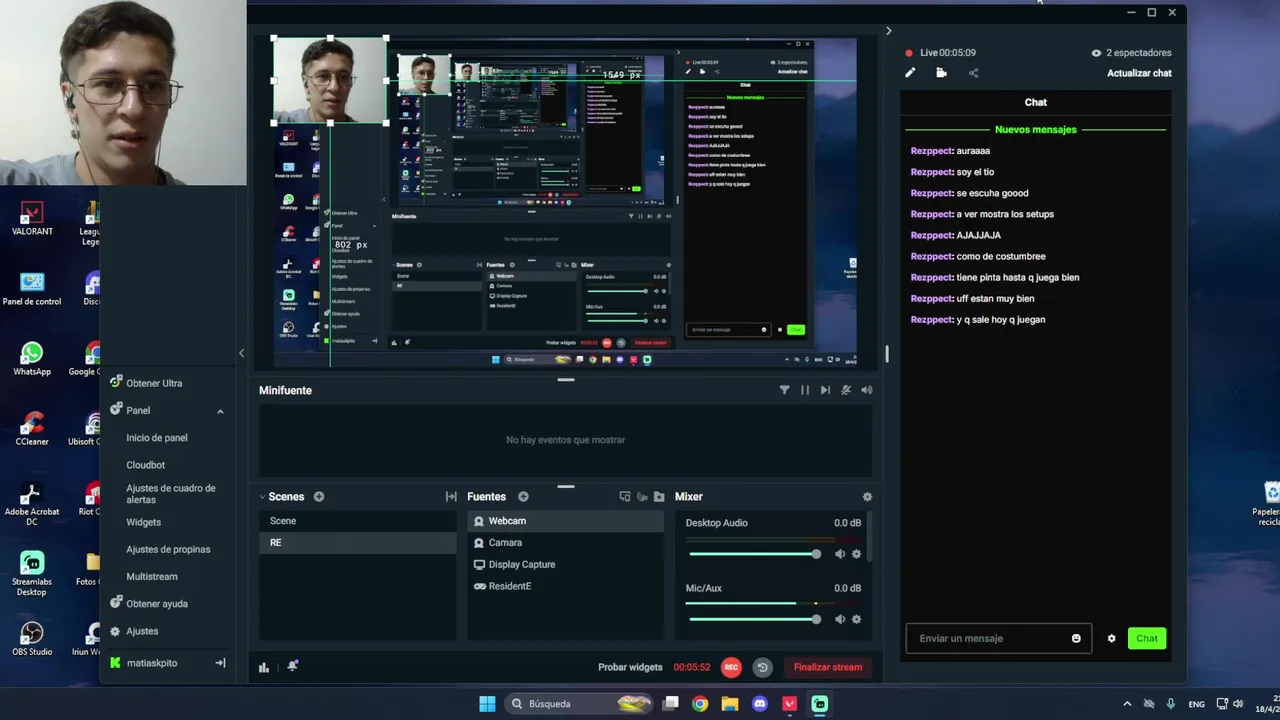Skip the current alert in Minifuente

click(x=825, y=390)
